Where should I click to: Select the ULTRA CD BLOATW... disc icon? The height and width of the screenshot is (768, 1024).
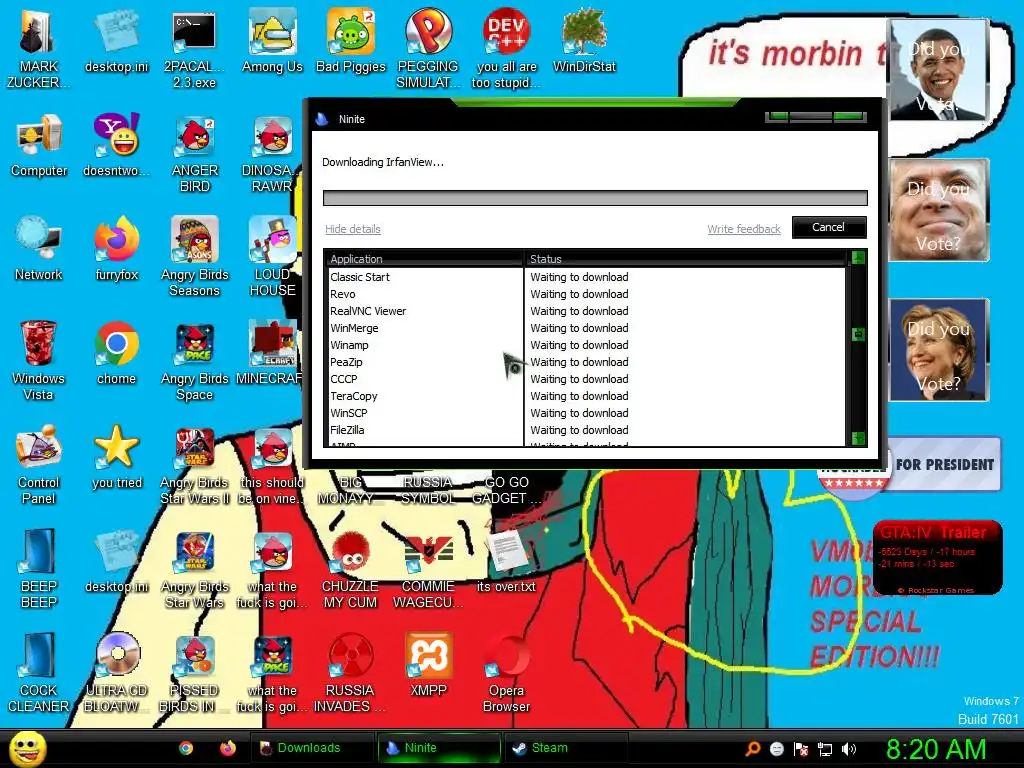(x=116, y=672)
